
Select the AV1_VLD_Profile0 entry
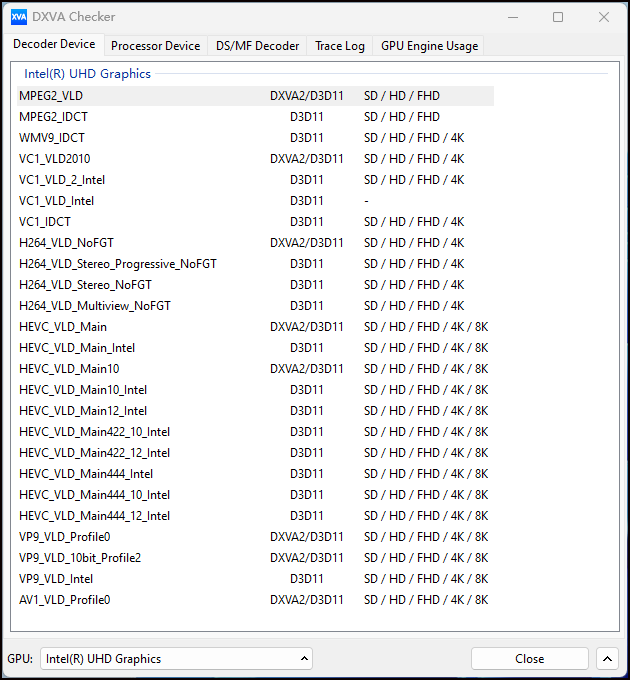click(x=255, y=600)
